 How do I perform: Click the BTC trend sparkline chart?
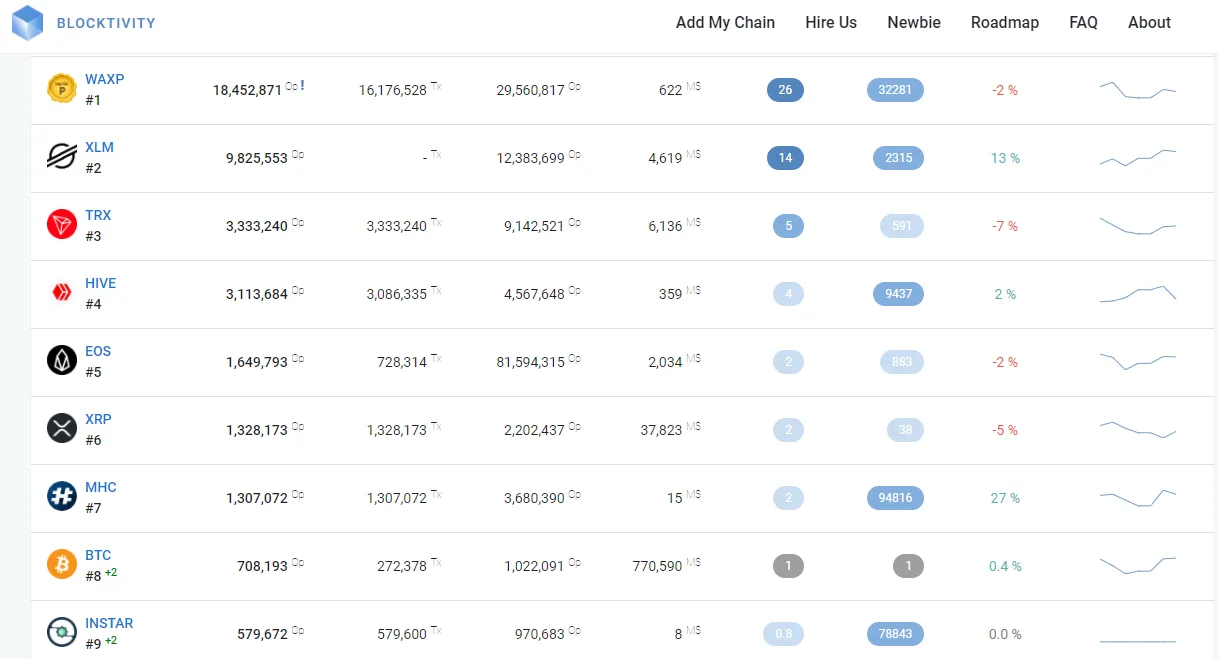1138,565
